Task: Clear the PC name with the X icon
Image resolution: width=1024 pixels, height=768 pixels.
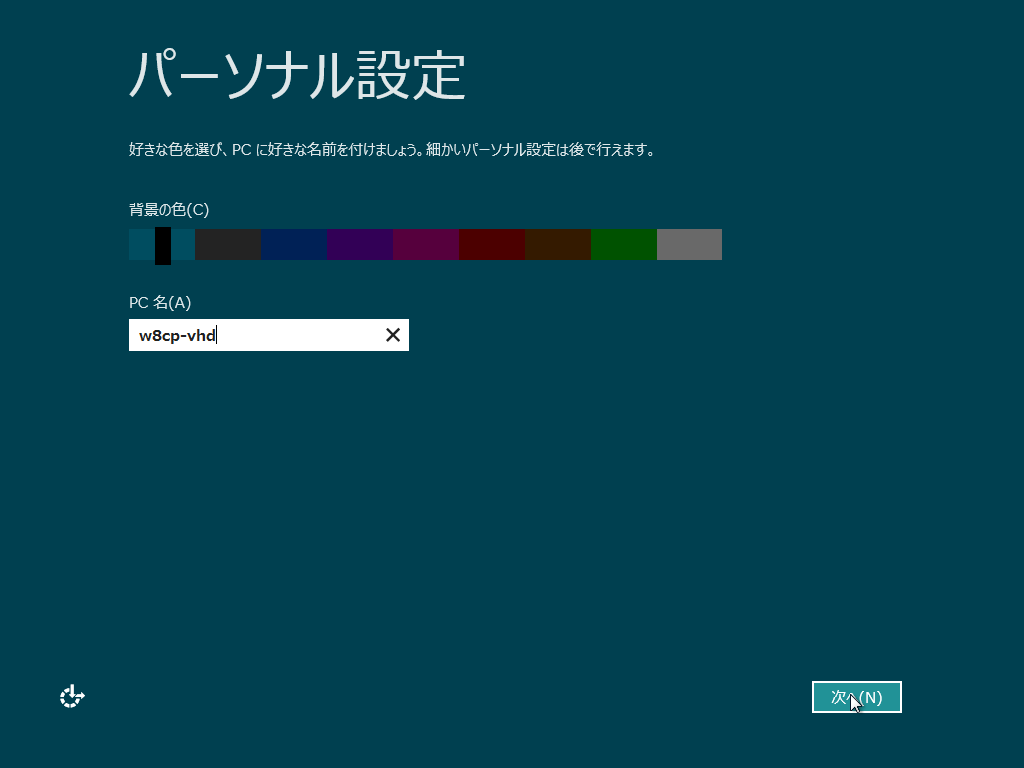Action: point(392,335)
